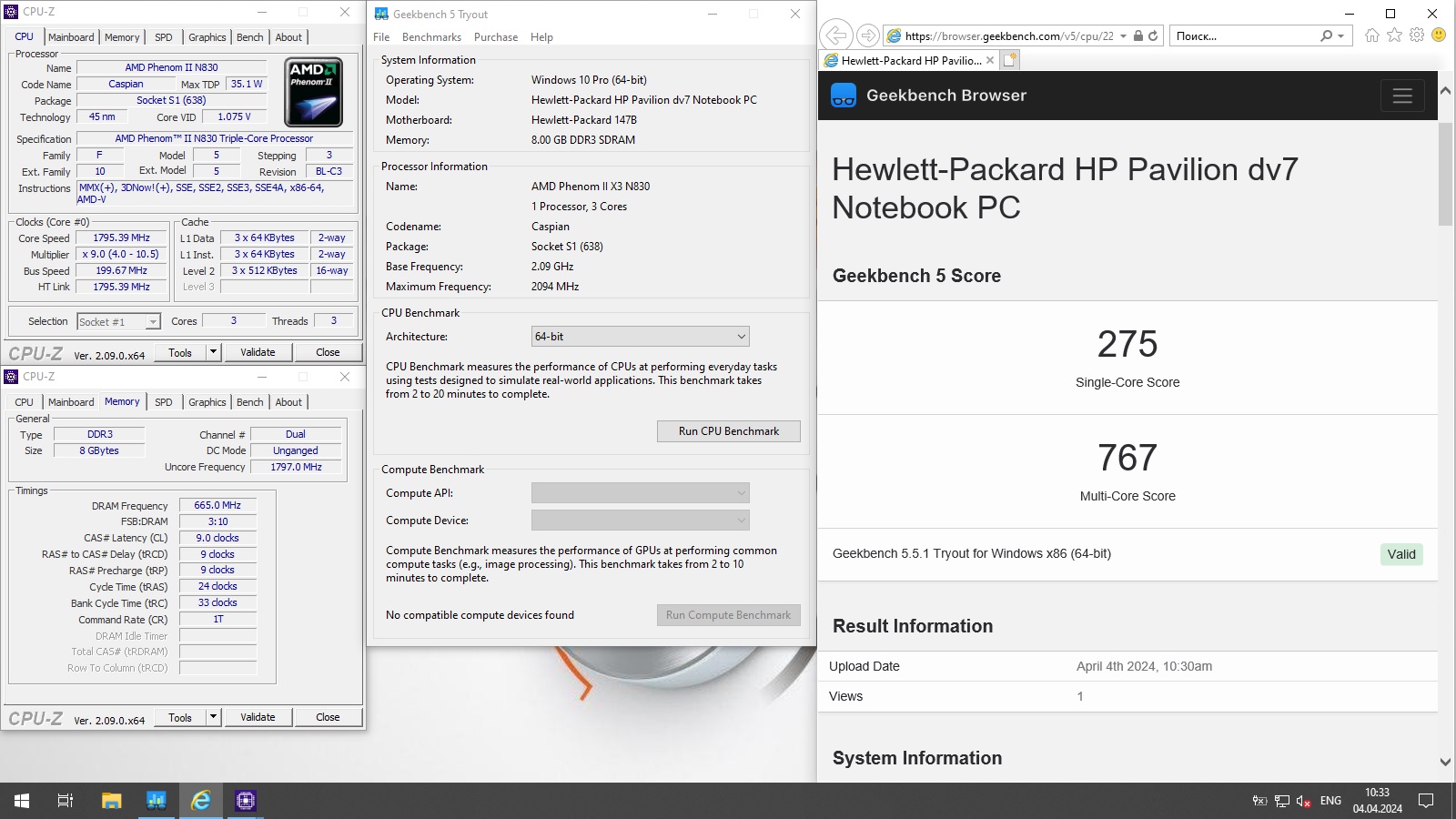The width and height of the screenshot is (1456, 819).
Task: Click Close in top CPU-Z window
Action: pos(328,352)
